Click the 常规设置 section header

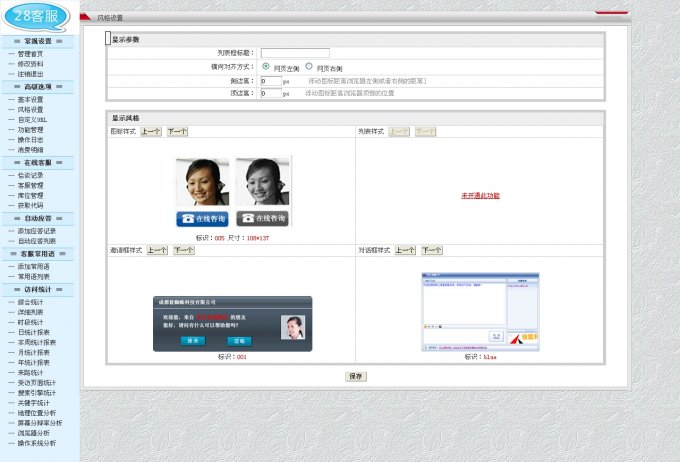click(x=38, y=41)
